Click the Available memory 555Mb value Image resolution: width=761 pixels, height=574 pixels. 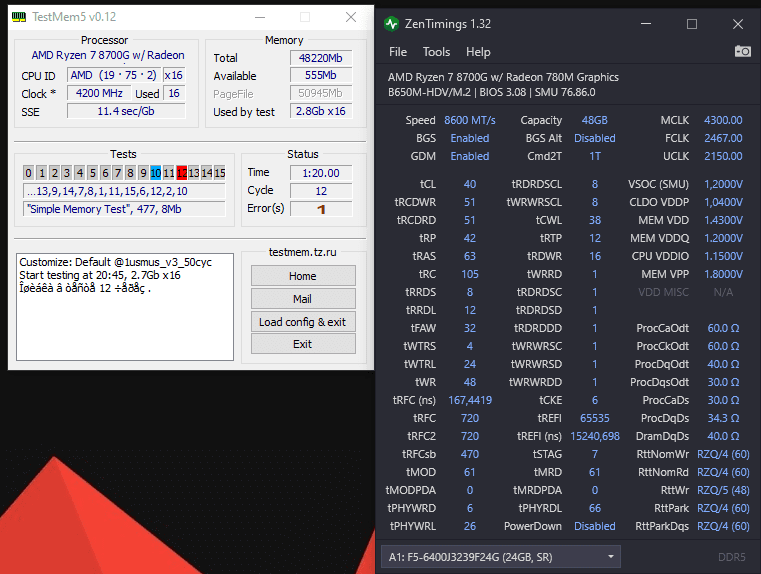321,75
